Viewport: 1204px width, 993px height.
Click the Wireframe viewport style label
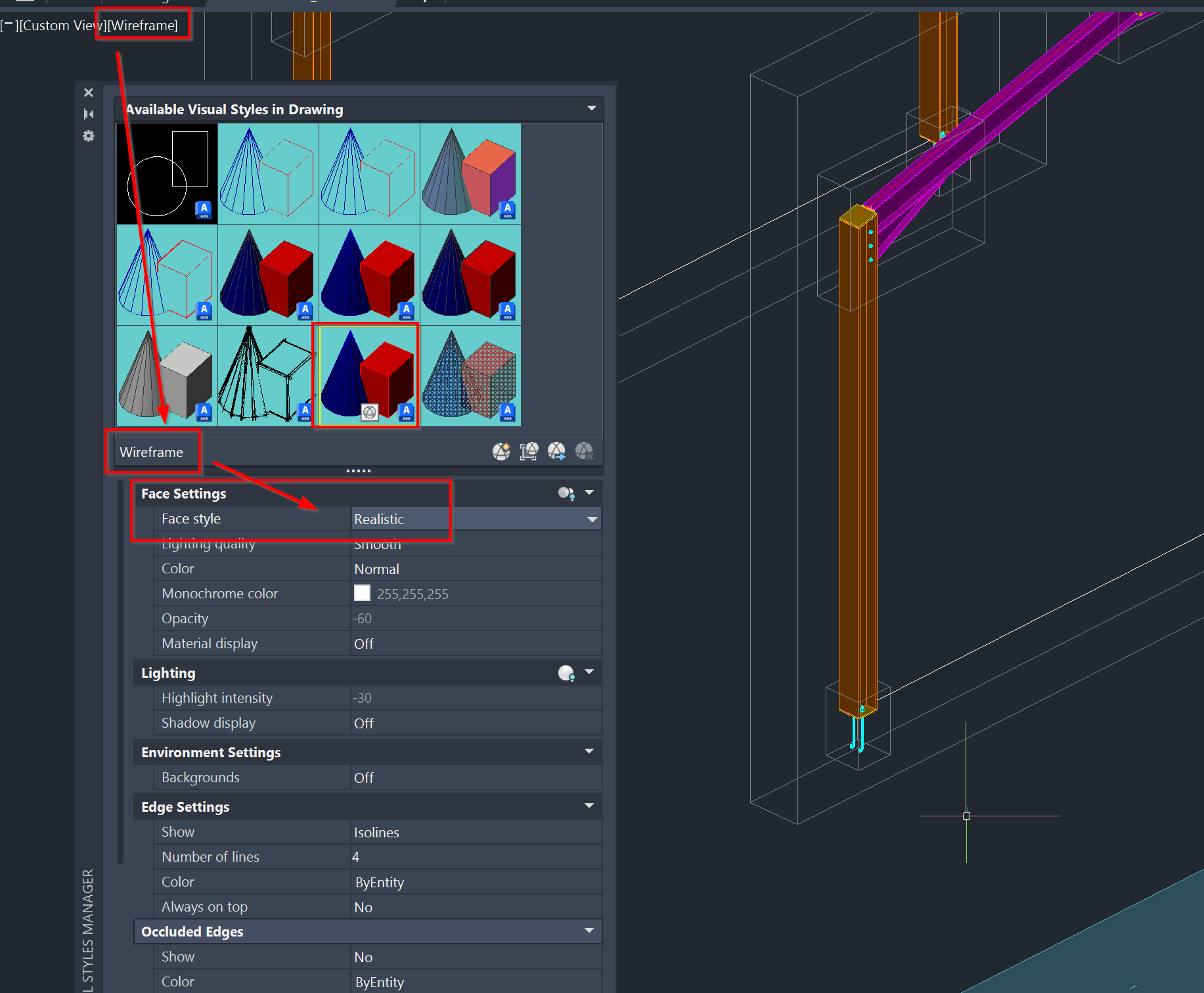[142, 25]
